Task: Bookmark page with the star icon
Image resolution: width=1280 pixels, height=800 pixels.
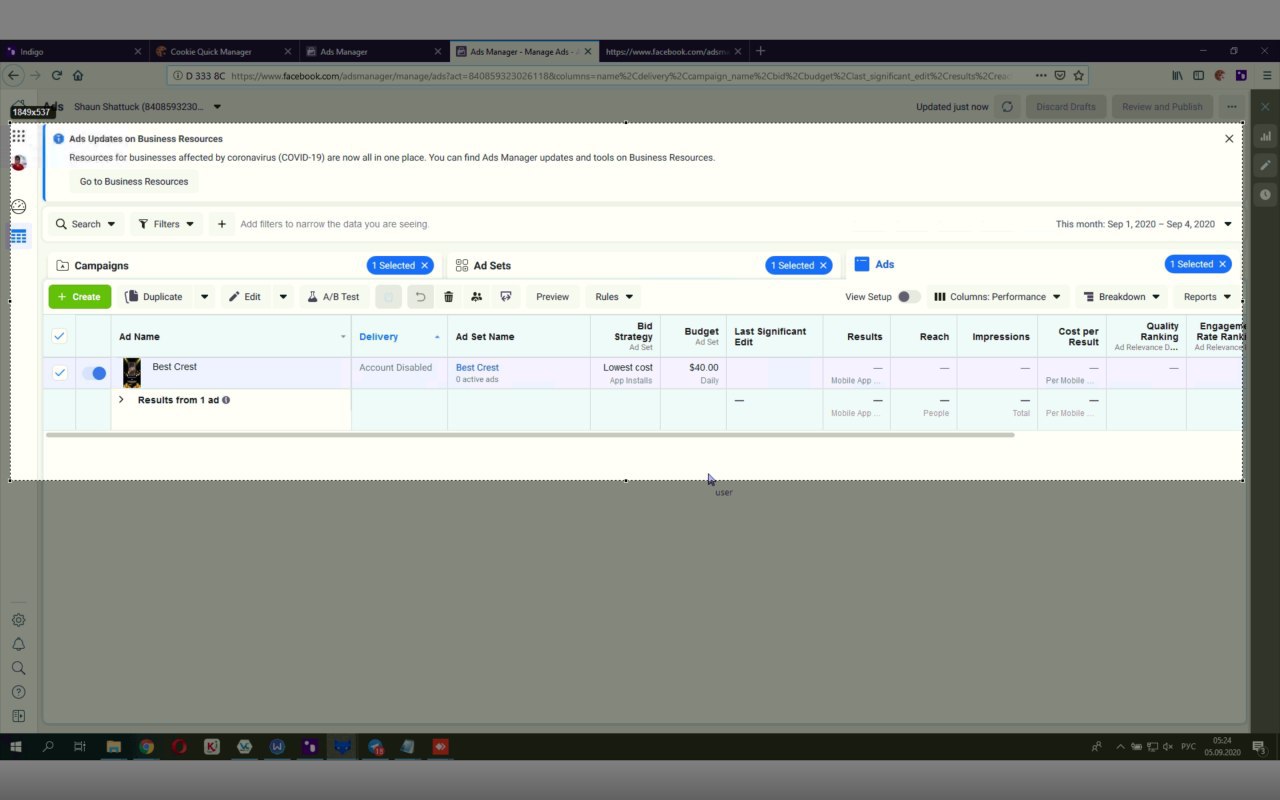Action: (x=1078, y=75)
